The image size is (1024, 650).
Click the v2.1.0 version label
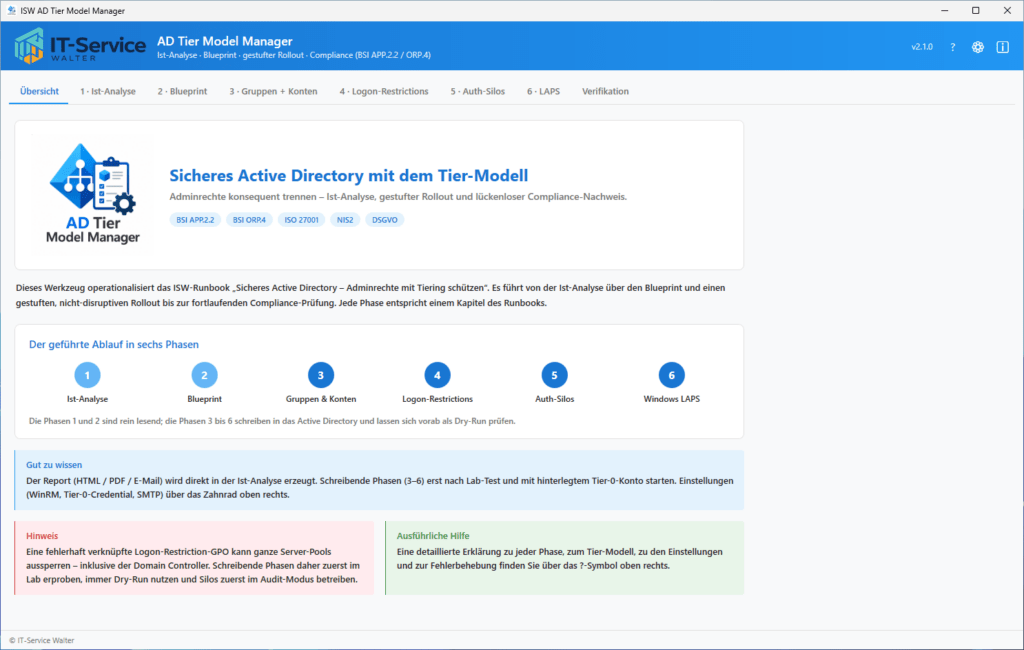click(922, 47)
